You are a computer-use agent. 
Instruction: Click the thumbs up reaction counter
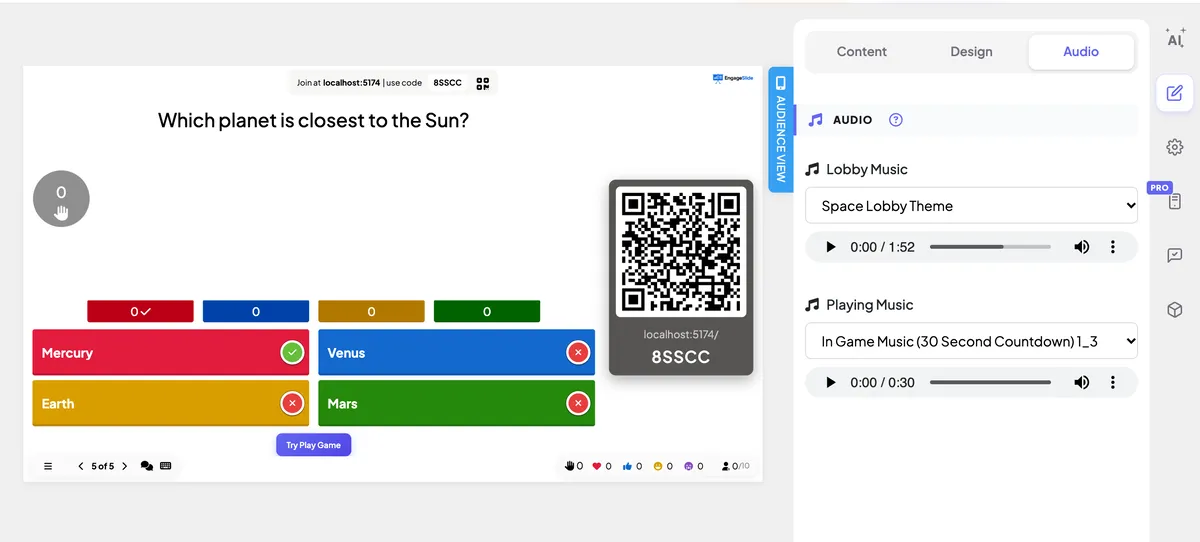point(632,466)
